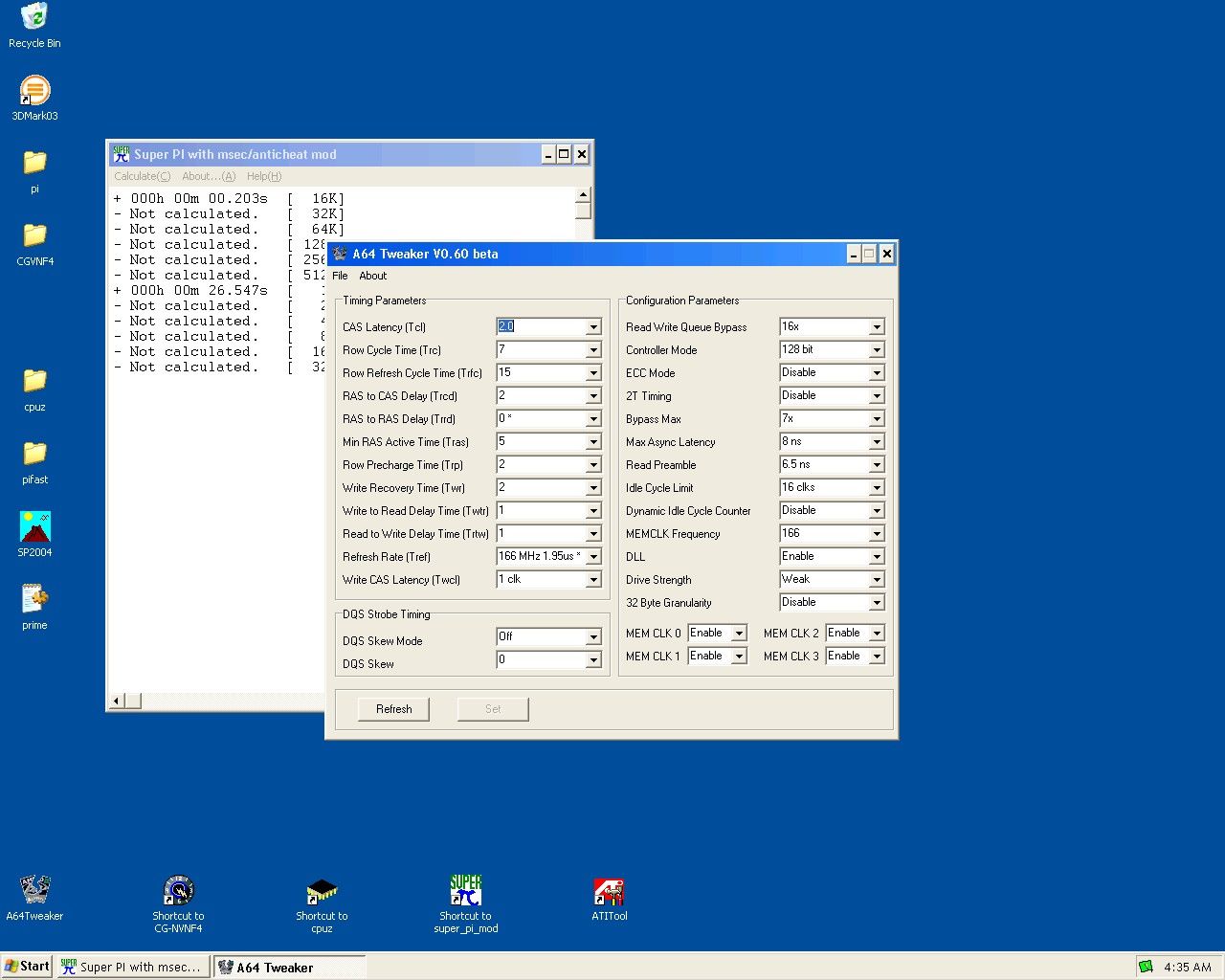Open the Shortcut to cpuz icon
Image resolution: width=1225 pixels, height=980 pixels.
tap(322, 892)
